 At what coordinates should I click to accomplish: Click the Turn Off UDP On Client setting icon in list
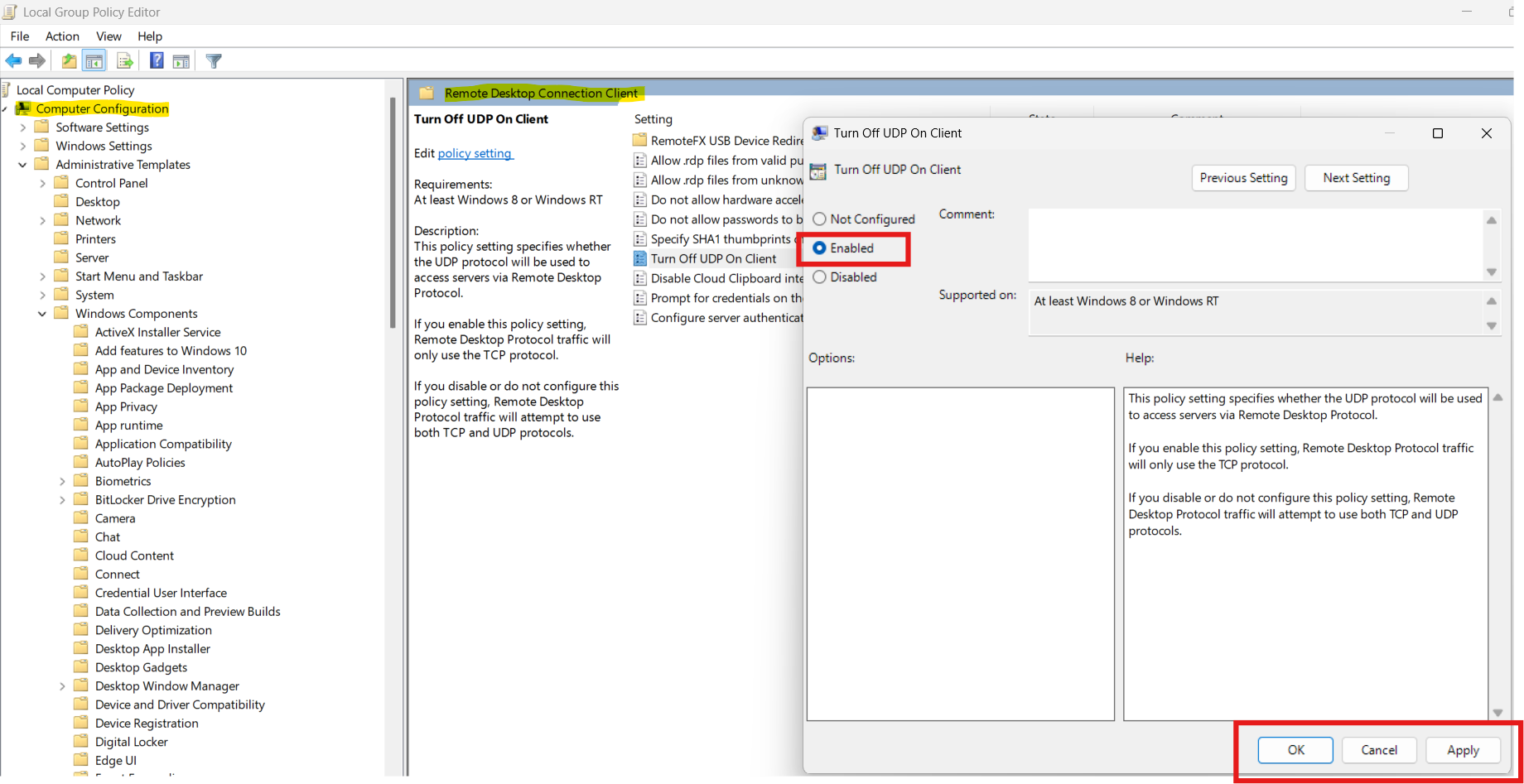click(x=640, y=258)
